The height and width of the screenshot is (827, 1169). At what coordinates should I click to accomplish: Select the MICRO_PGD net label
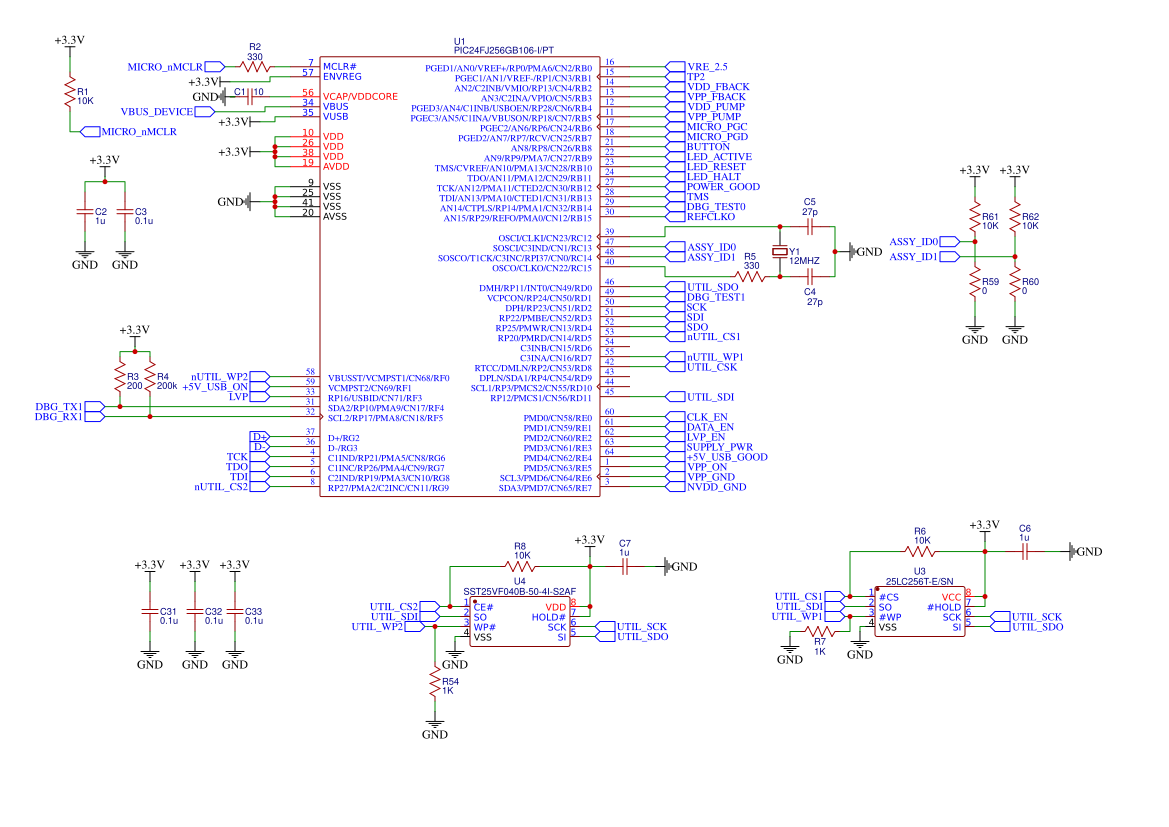point(707,136)
